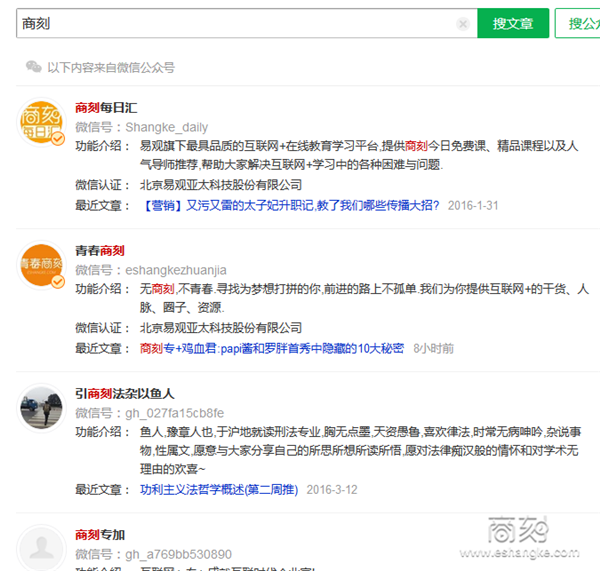Open the 太子妃升职记 marketing article link
This screenshot has height=571, width=600.
[x=289, y=205]
